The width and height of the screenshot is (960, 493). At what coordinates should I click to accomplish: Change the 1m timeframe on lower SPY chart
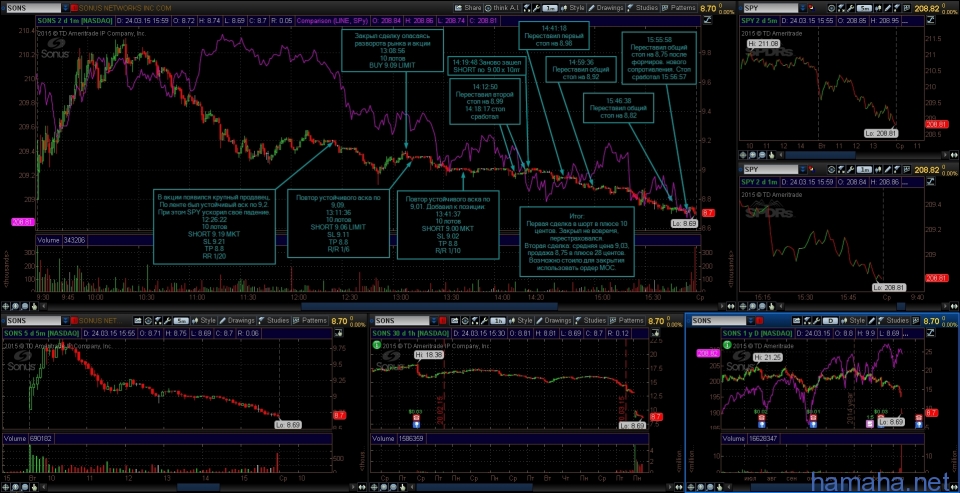coord(865,168)
